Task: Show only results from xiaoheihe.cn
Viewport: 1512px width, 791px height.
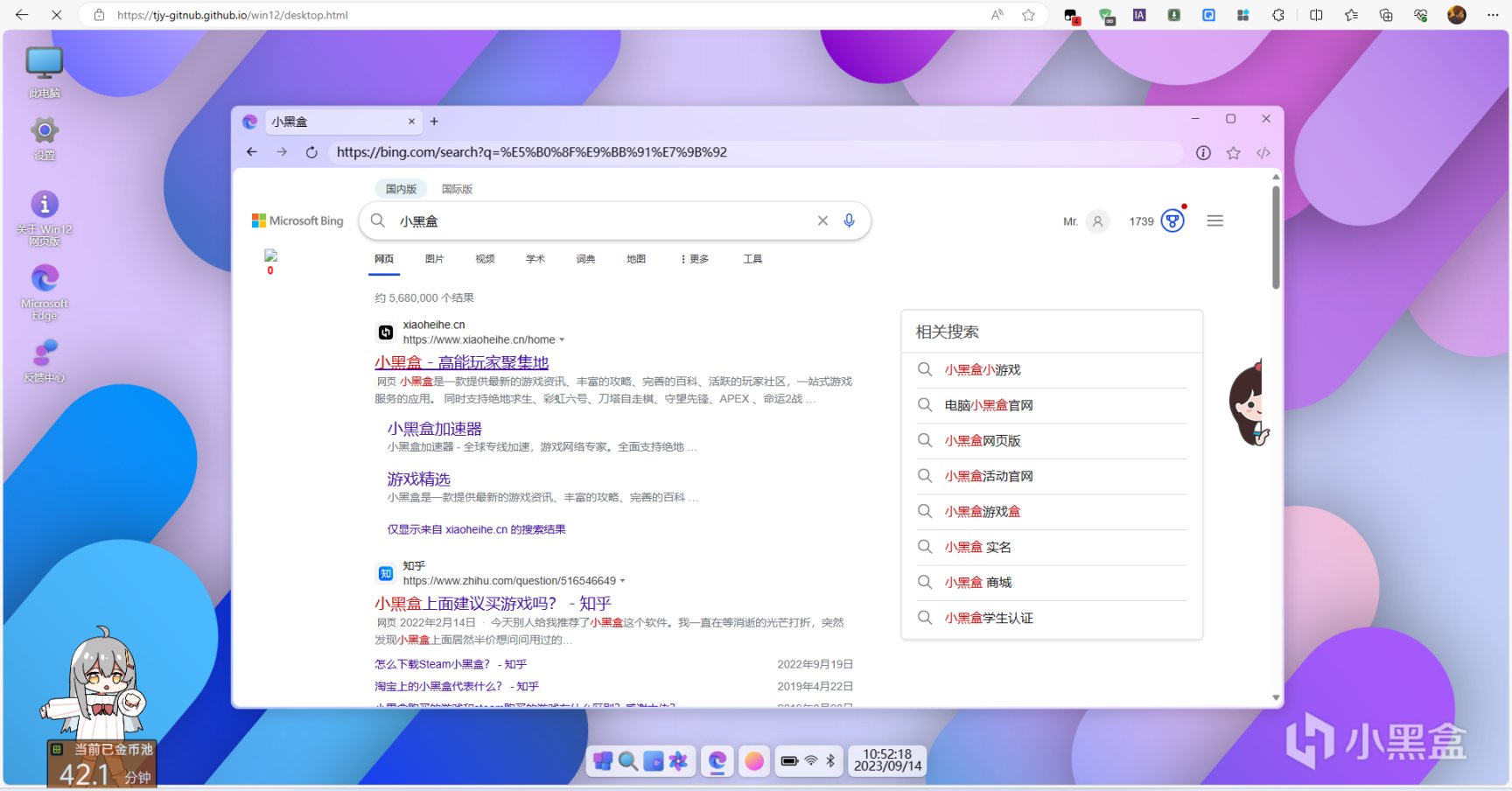Action: (x=477, y=529)
